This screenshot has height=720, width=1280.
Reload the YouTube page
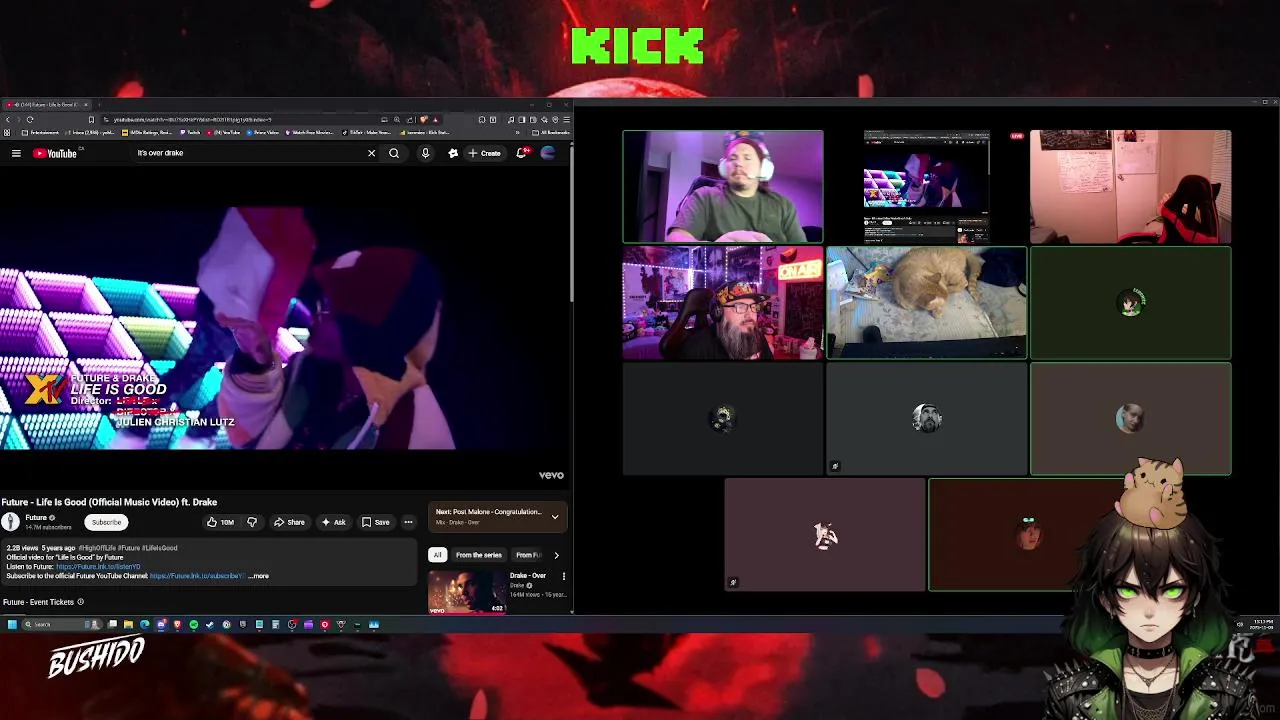point(30,119)
